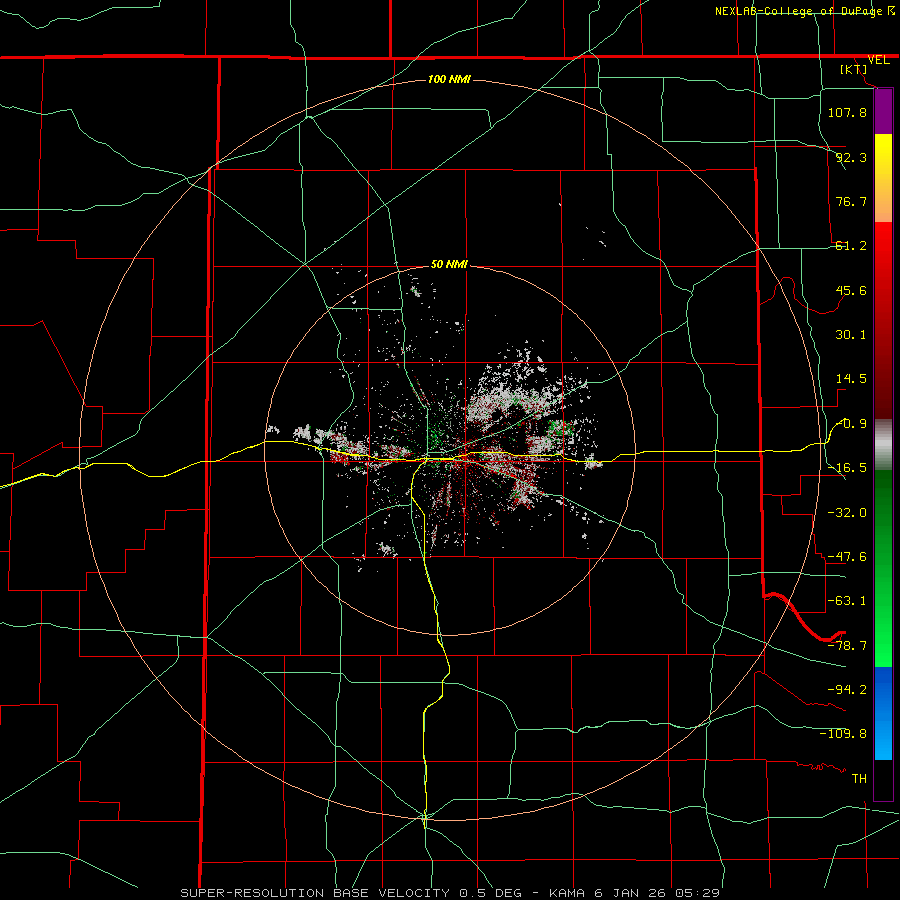Click the TH label in the legend
The image size is (900, 900).
[859, 778]
